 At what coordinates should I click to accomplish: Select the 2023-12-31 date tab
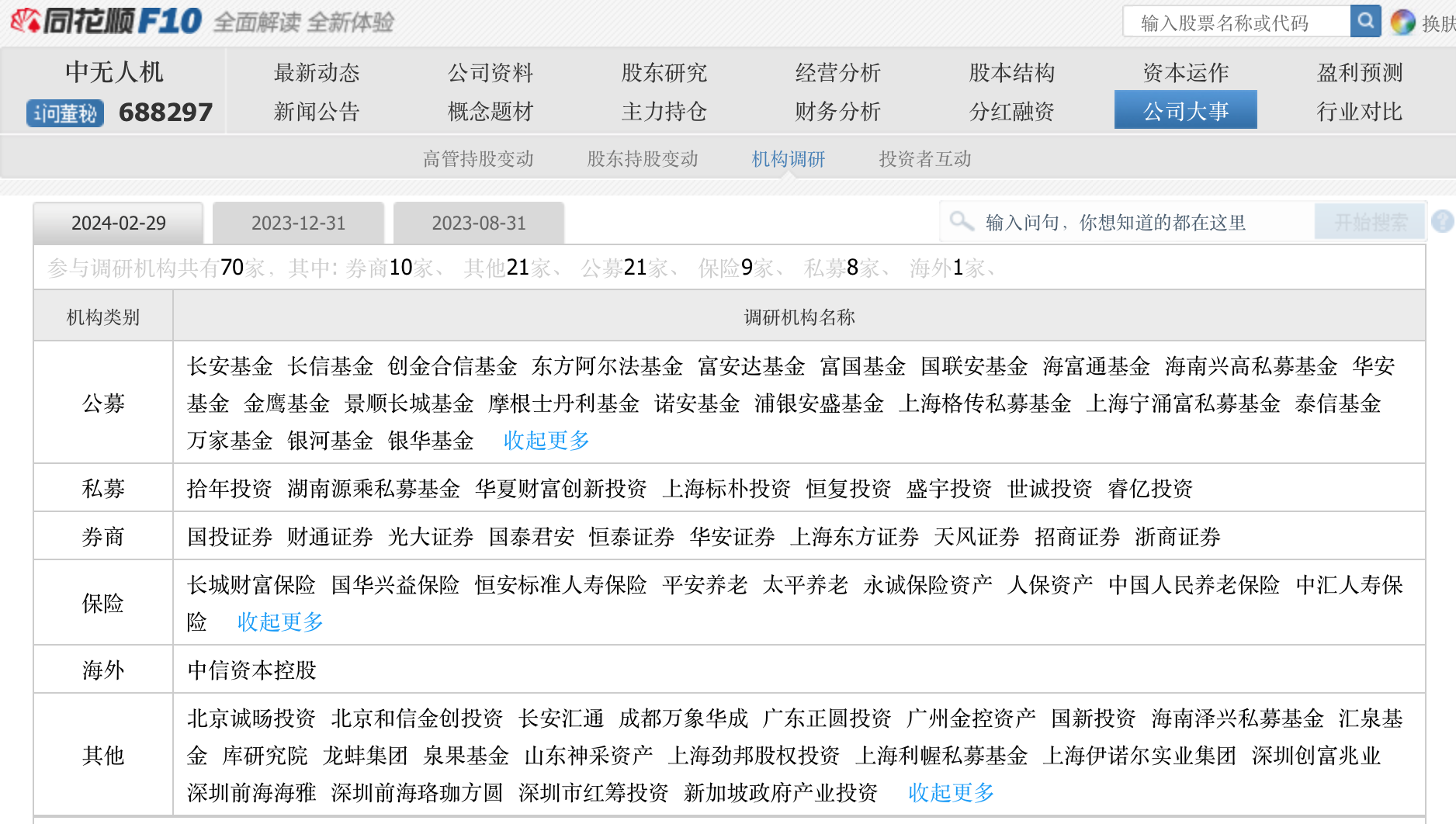click(x=299, y=223)
